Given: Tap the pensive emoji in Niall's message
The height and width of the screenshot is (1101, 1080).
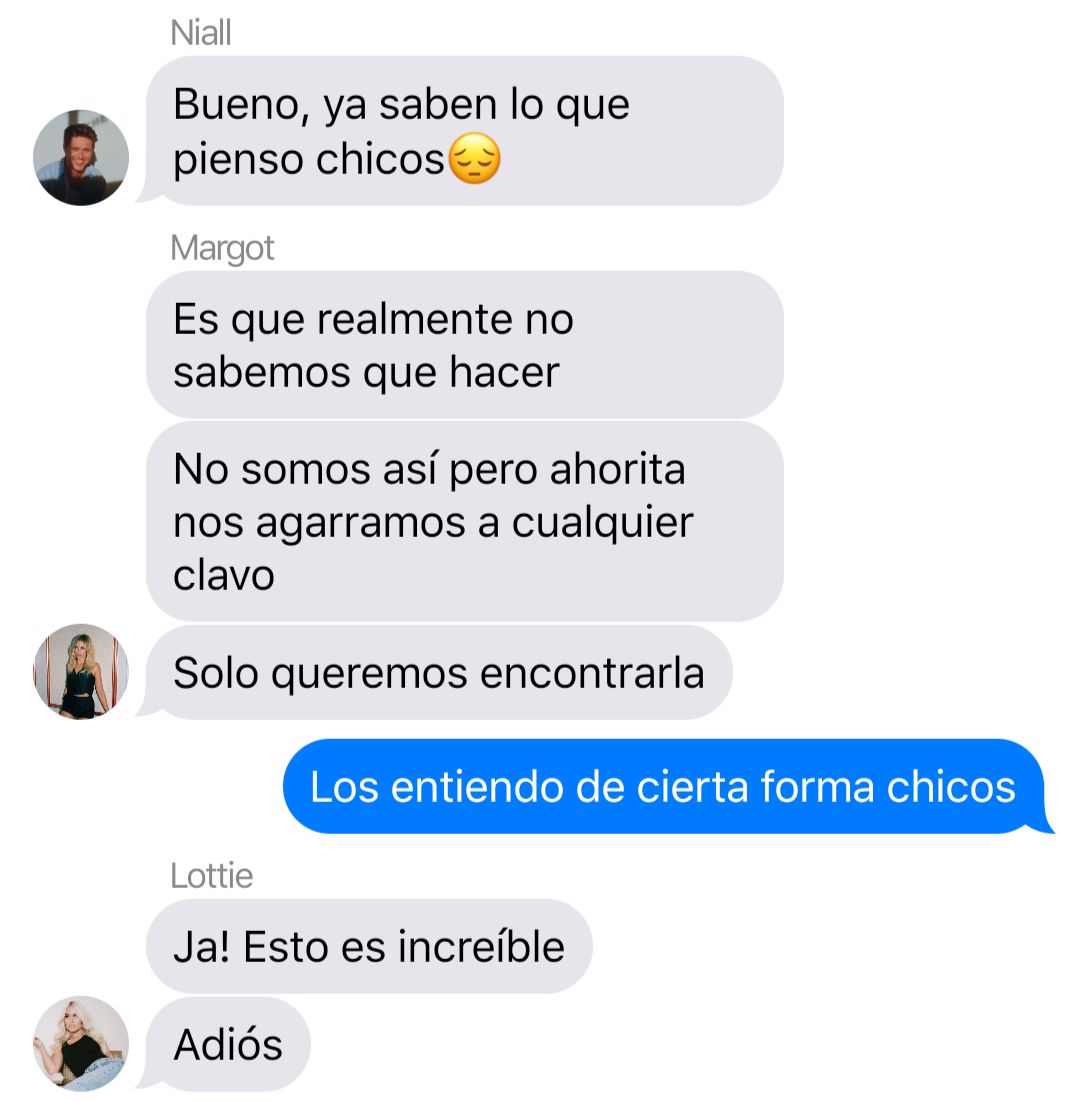Looking at the screenshot, I should click(x=474, y=159).
